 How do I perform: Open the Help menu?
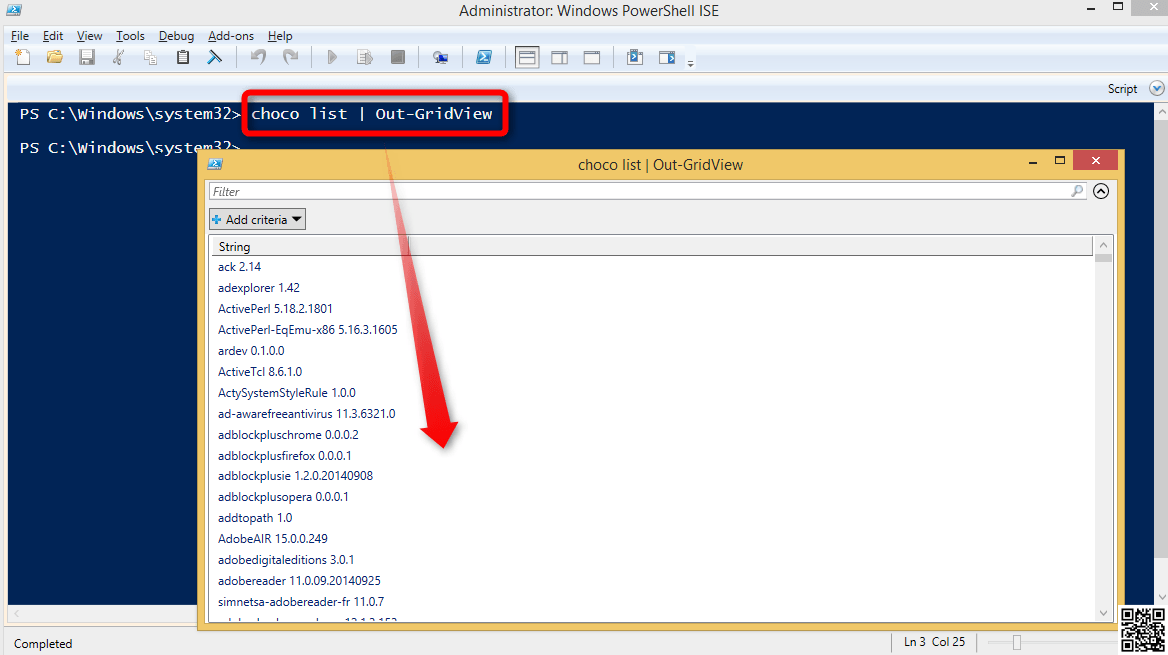click(280, 36)
